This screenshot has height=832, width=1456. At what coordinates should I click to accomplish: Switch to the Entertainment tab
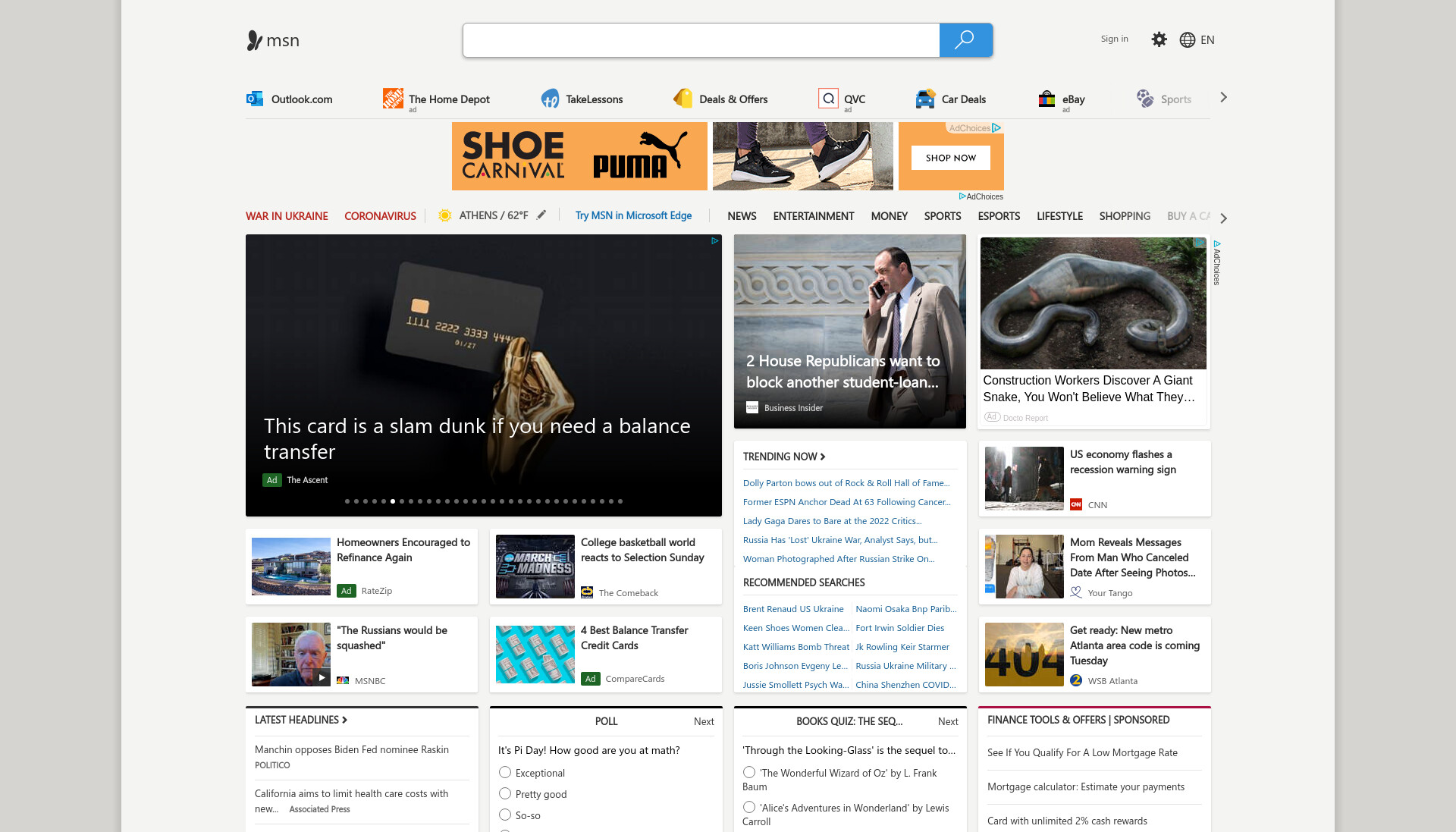click(x=814, y=216)
